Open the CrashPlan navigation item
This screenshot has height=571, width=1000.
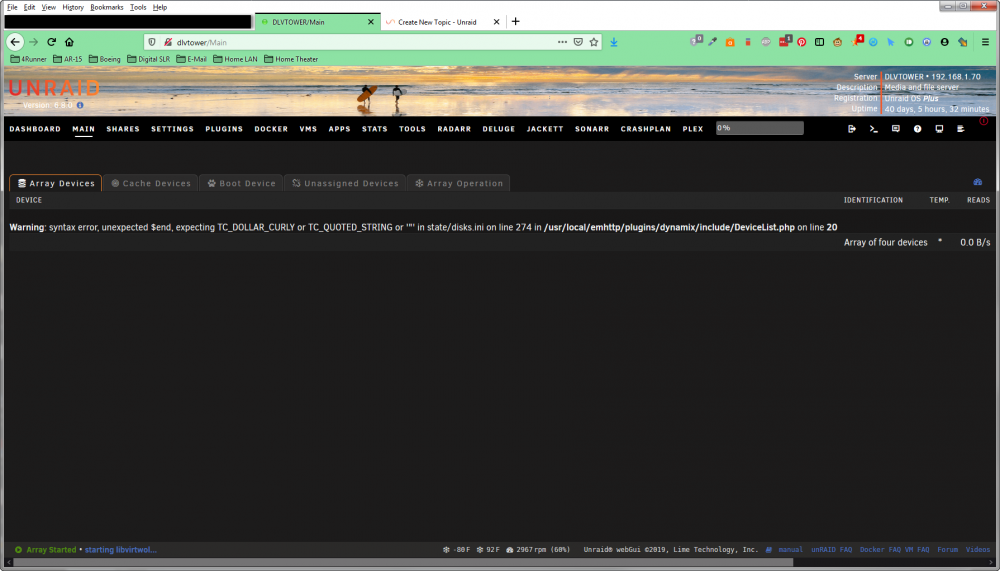coord(645,129)
